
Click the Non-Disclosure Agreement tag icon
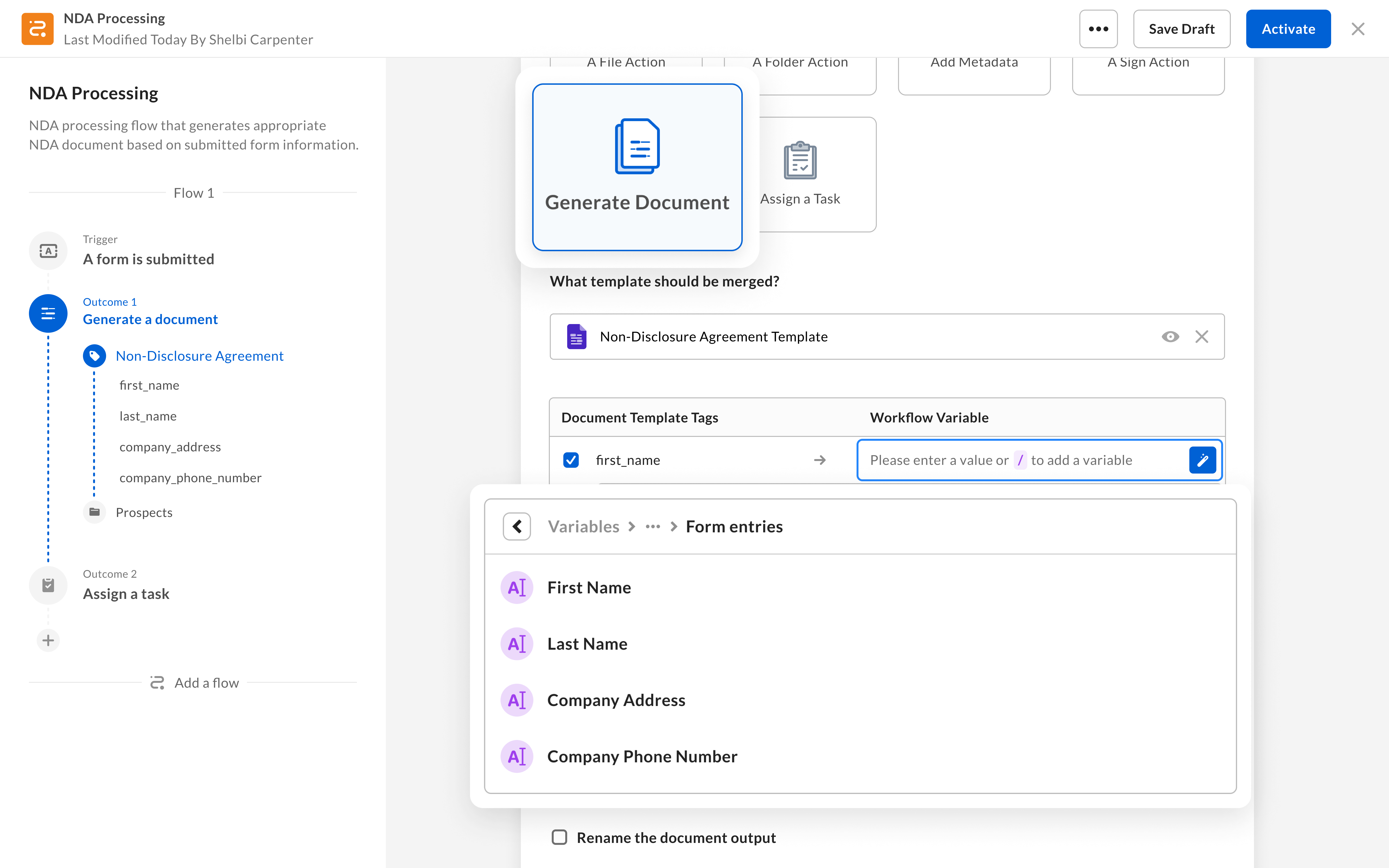(95, 356)
